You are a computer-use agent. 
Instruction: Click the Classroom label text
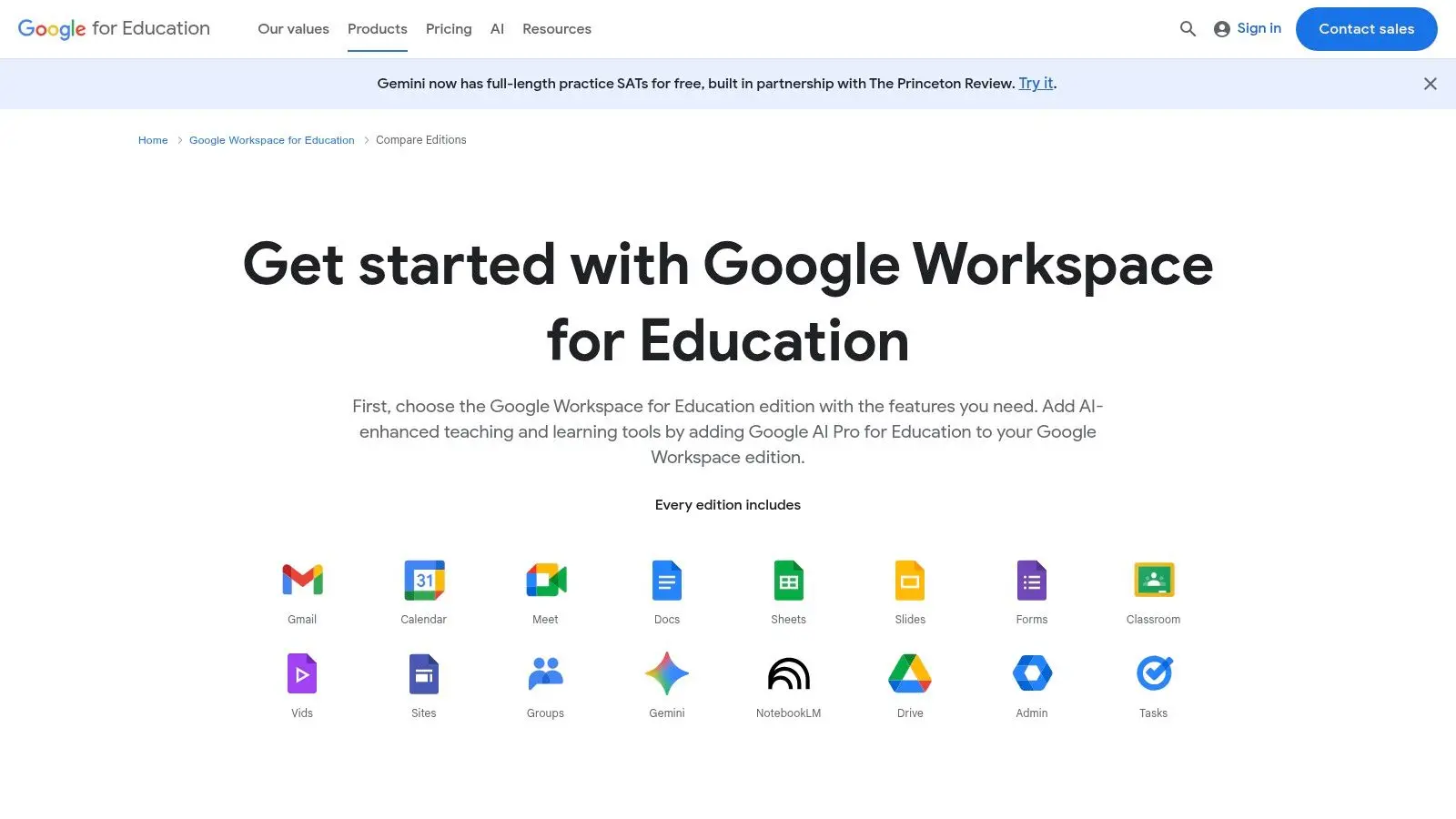[x=1154, y=620]
